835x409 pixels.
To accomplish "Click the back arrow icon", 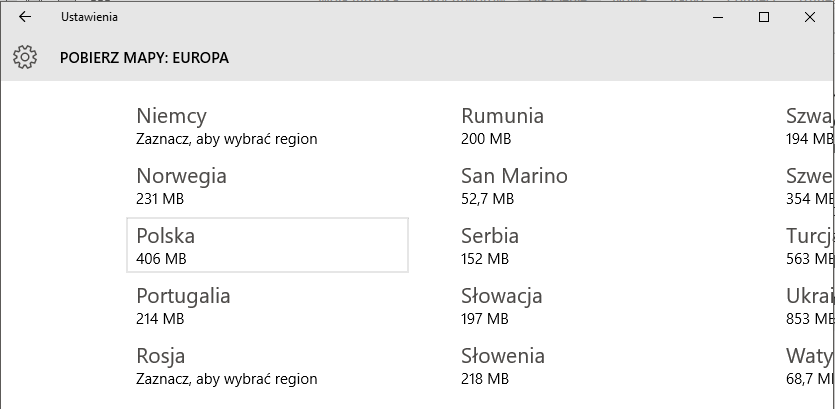I will point(24,17).
